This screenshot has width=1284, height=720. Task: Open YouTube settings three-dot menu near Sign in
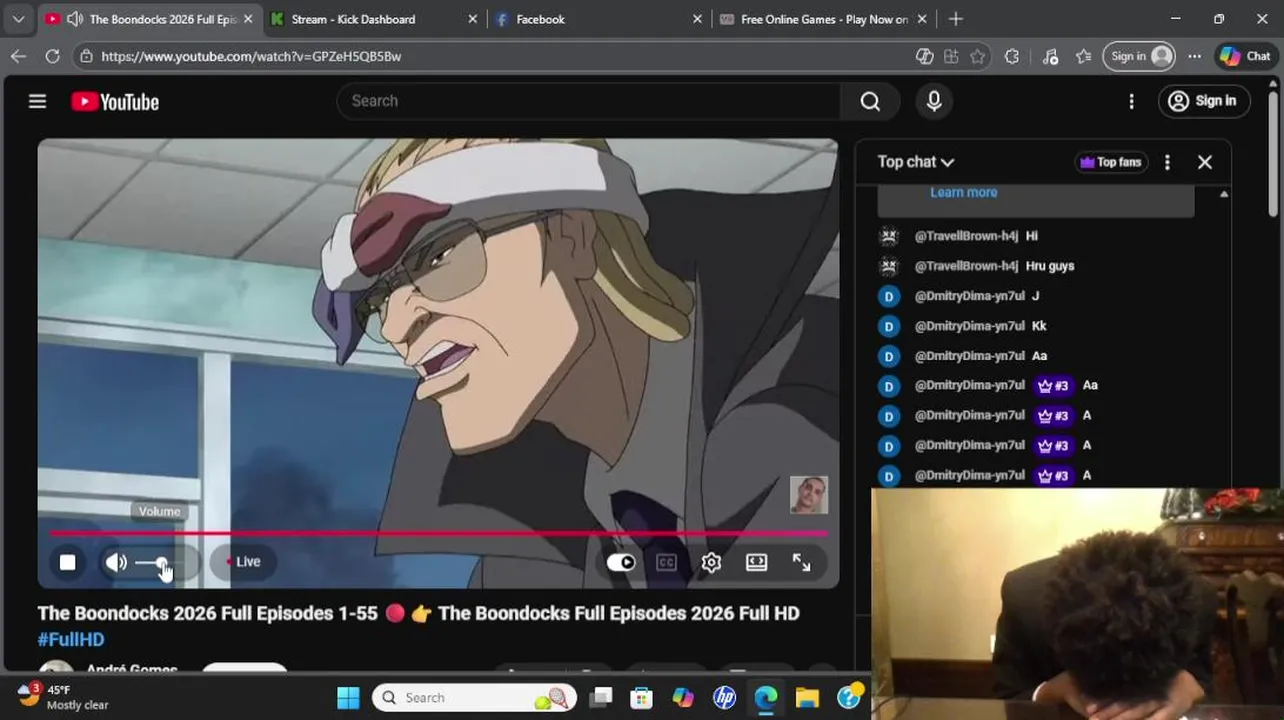(1131, 101)
